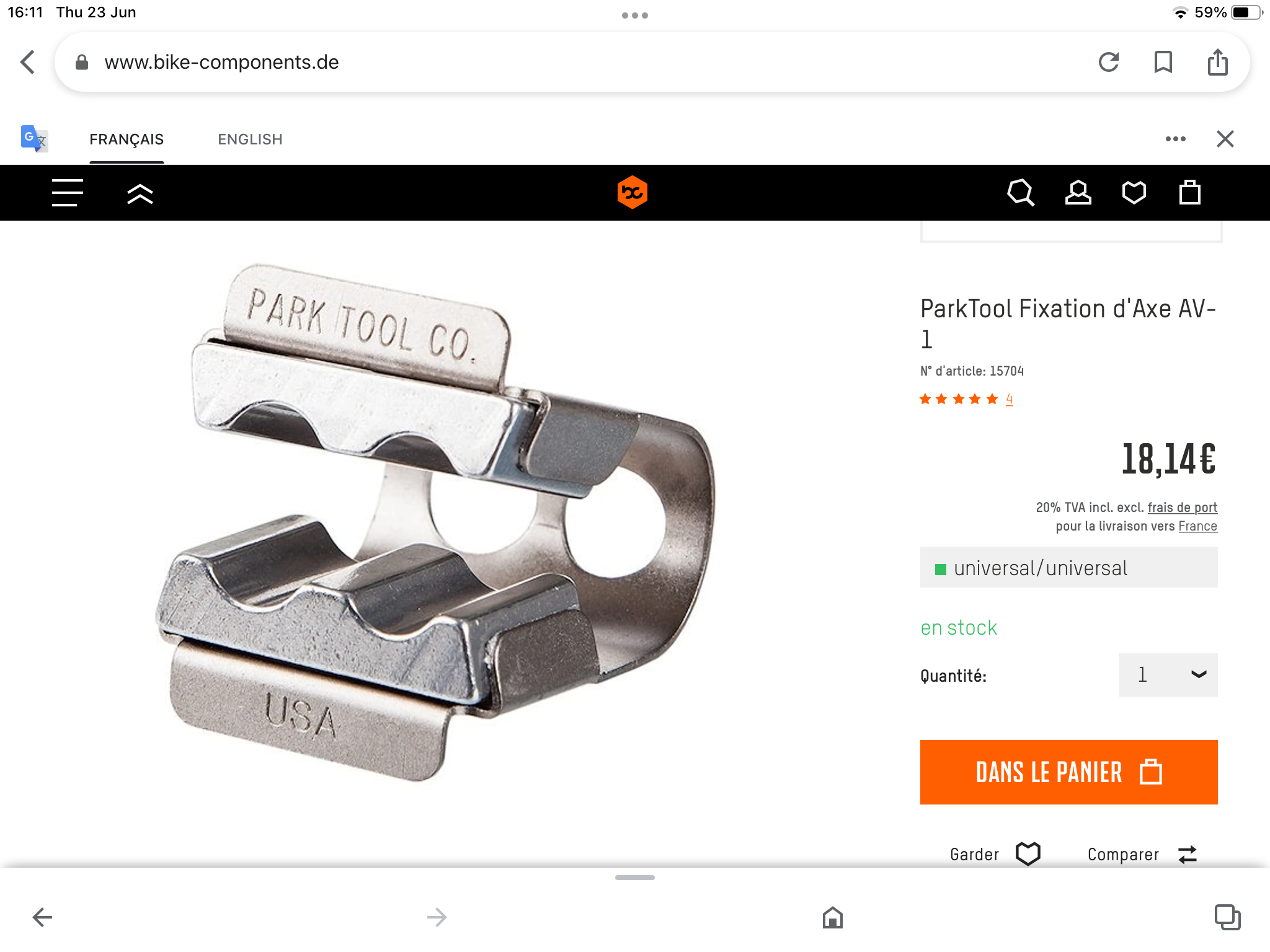Screen dimensions: 1270x952
Task: Share the page via share icon
Action: click(1218, 62)
